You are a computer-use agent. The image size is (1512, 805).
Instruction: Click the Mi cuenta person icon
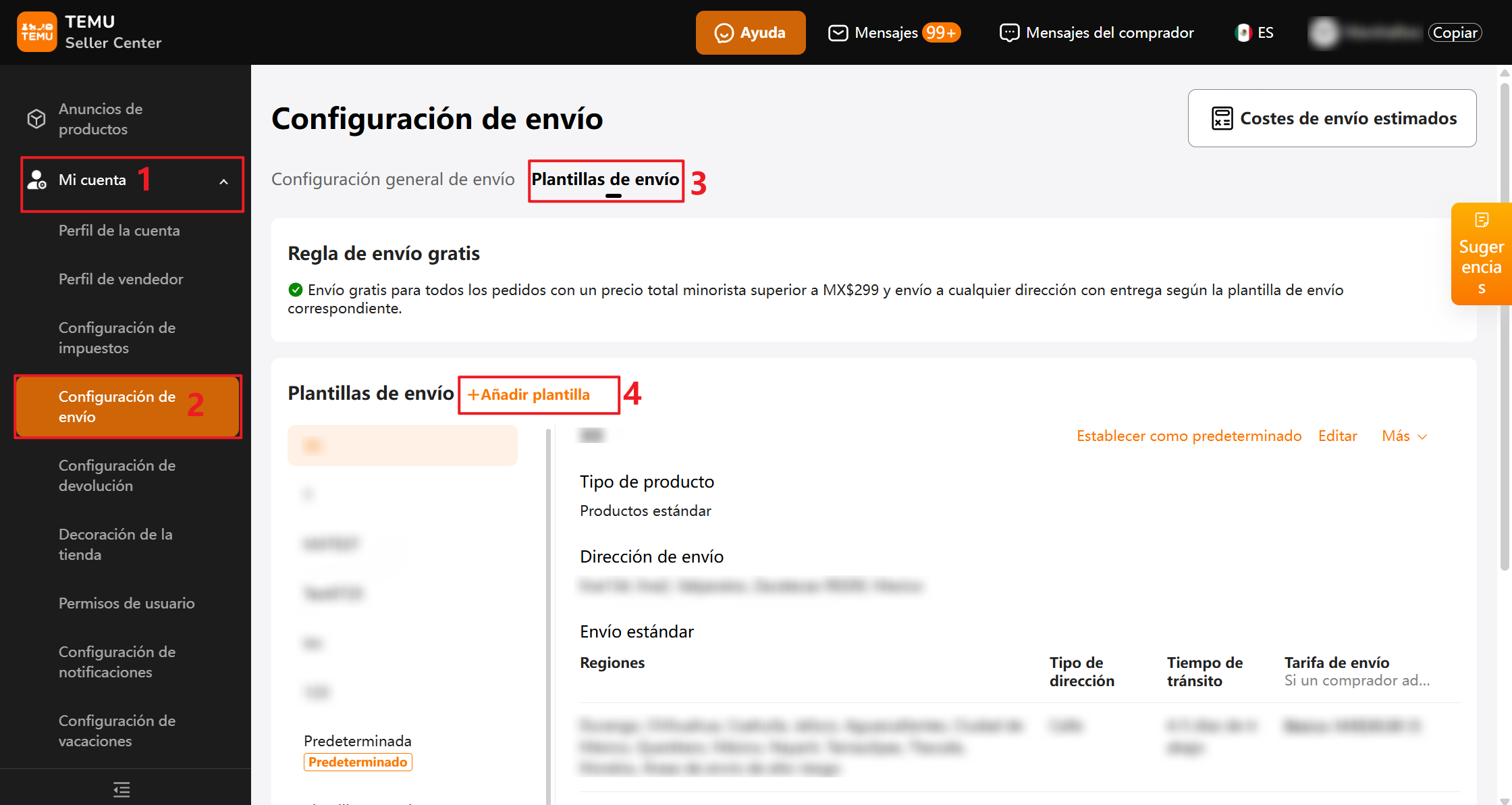coord(36,180)
